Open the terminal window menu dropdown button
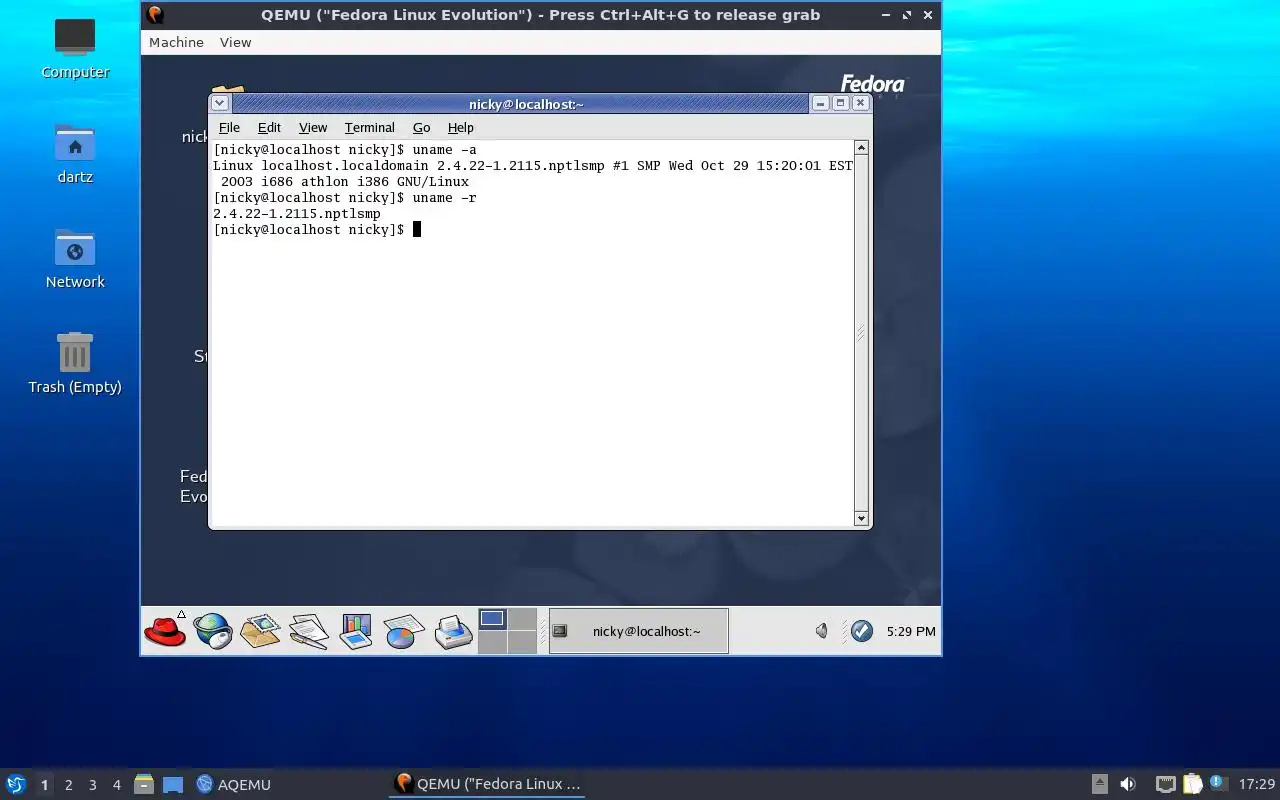This screenshot has width=1280, height=800. click(220, 103)
